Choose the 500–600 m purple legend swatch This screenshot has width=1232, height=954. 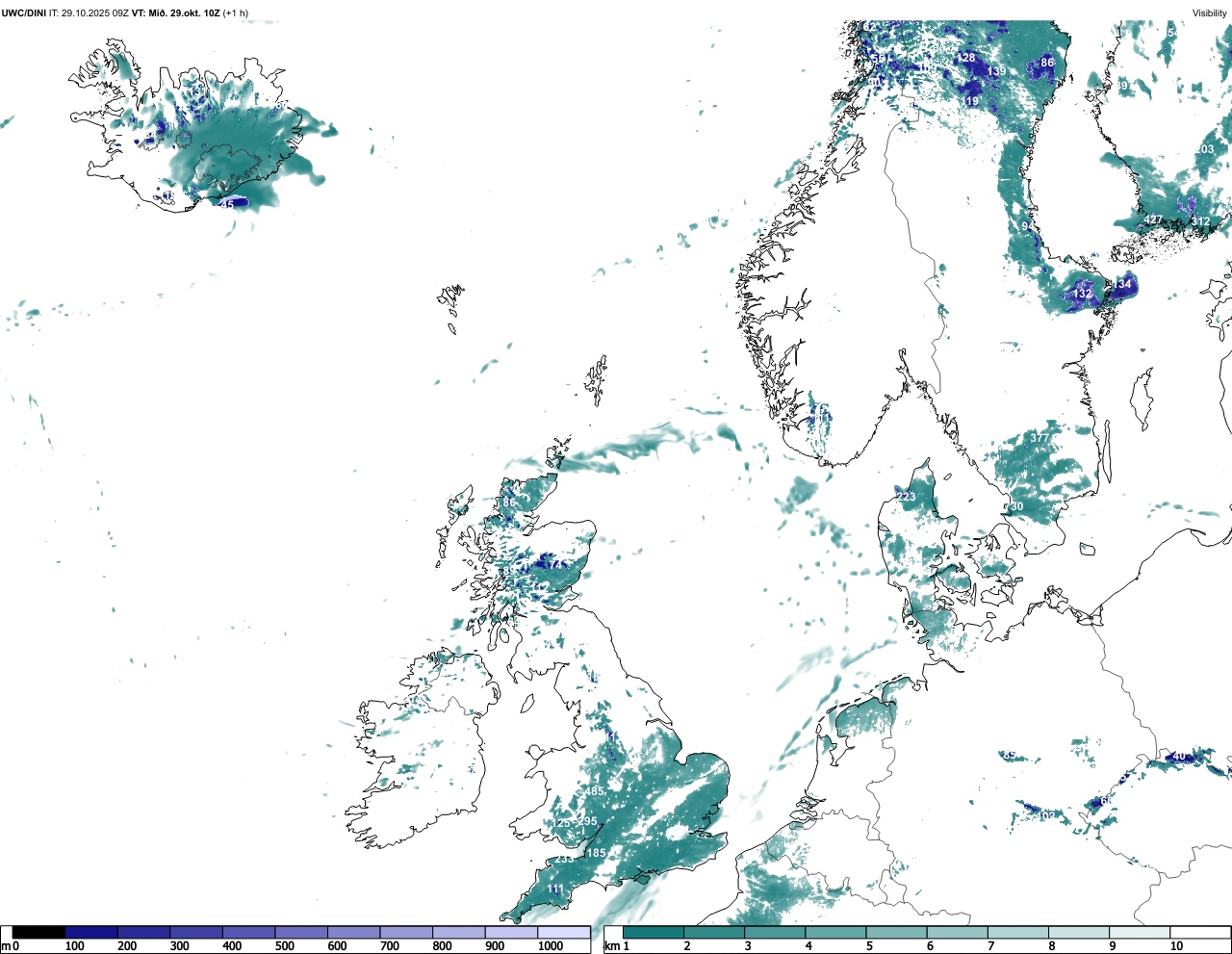pyautogui.click(x=301, y=933)
